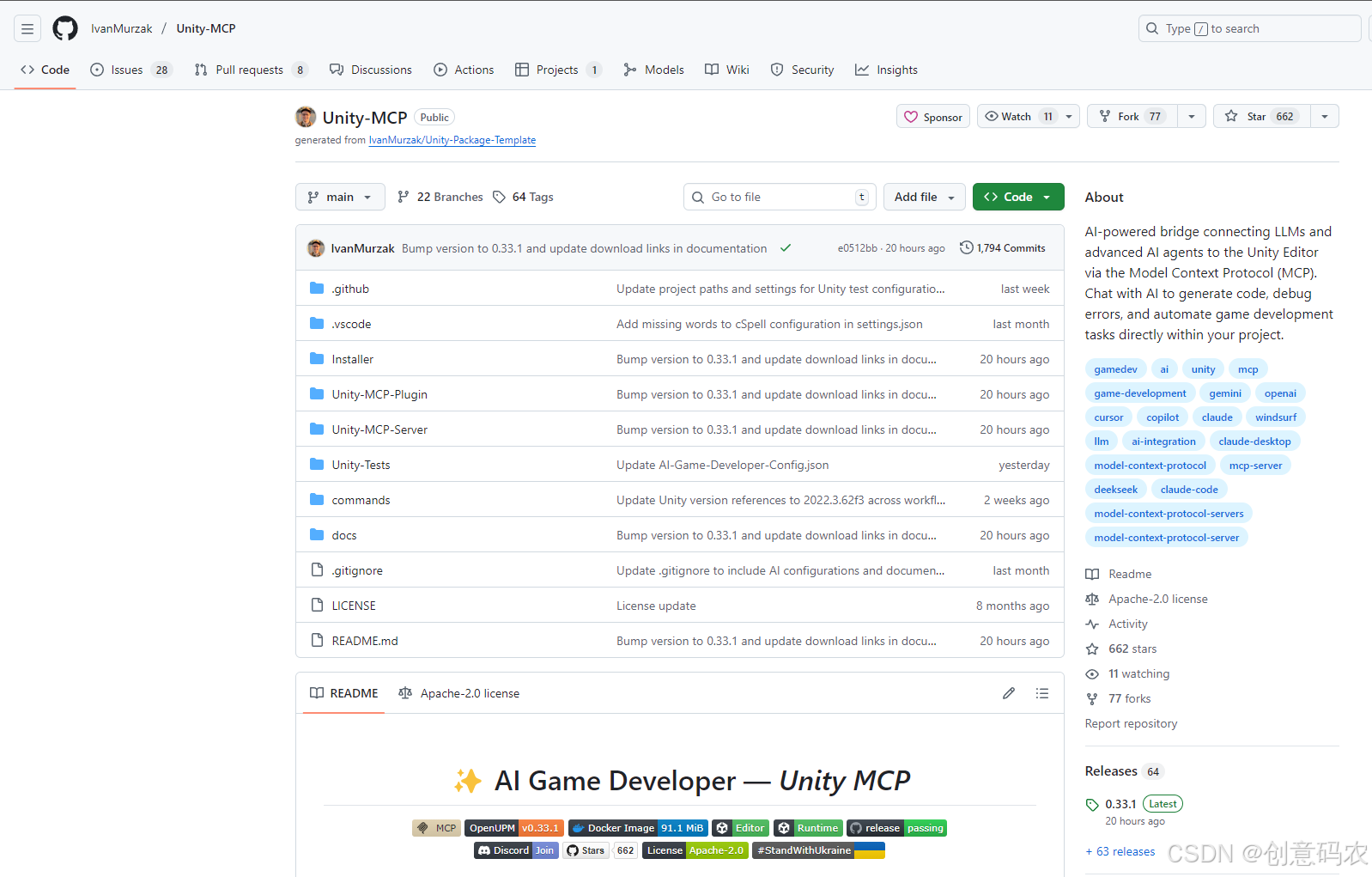This screenshot has height=877, width=1372.
Task: Select the Apache-2.0 license tab
Action: coord(459,693)
